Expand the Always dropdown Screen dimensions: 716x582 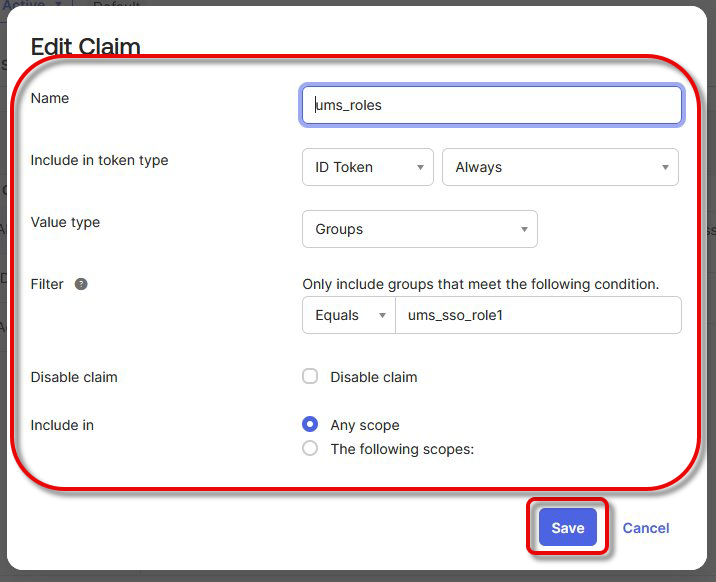(560, 167)
